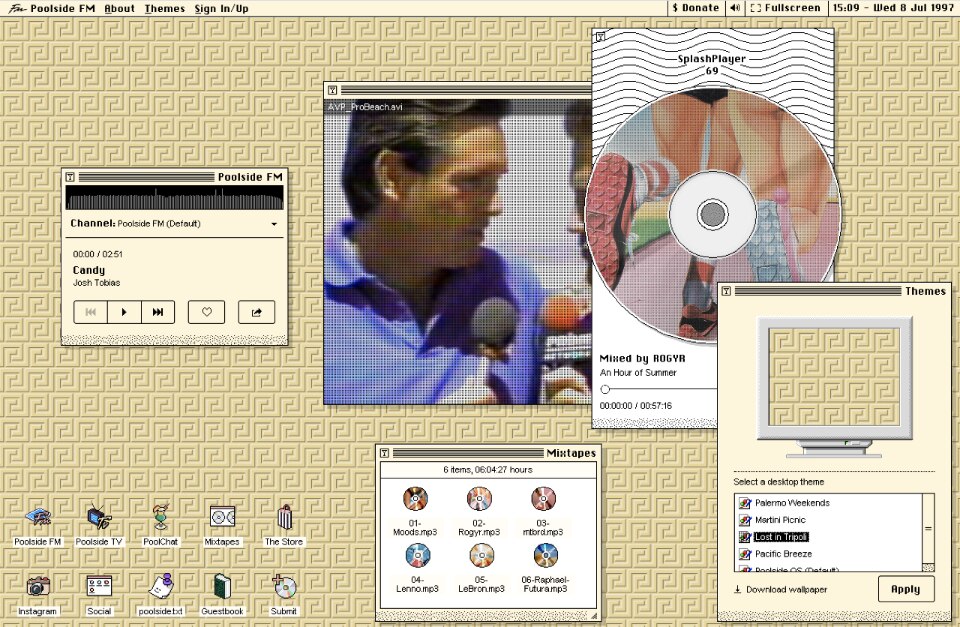
Task: Click Sign In/Up in the menu bar
Action: [x=221, y=8]
